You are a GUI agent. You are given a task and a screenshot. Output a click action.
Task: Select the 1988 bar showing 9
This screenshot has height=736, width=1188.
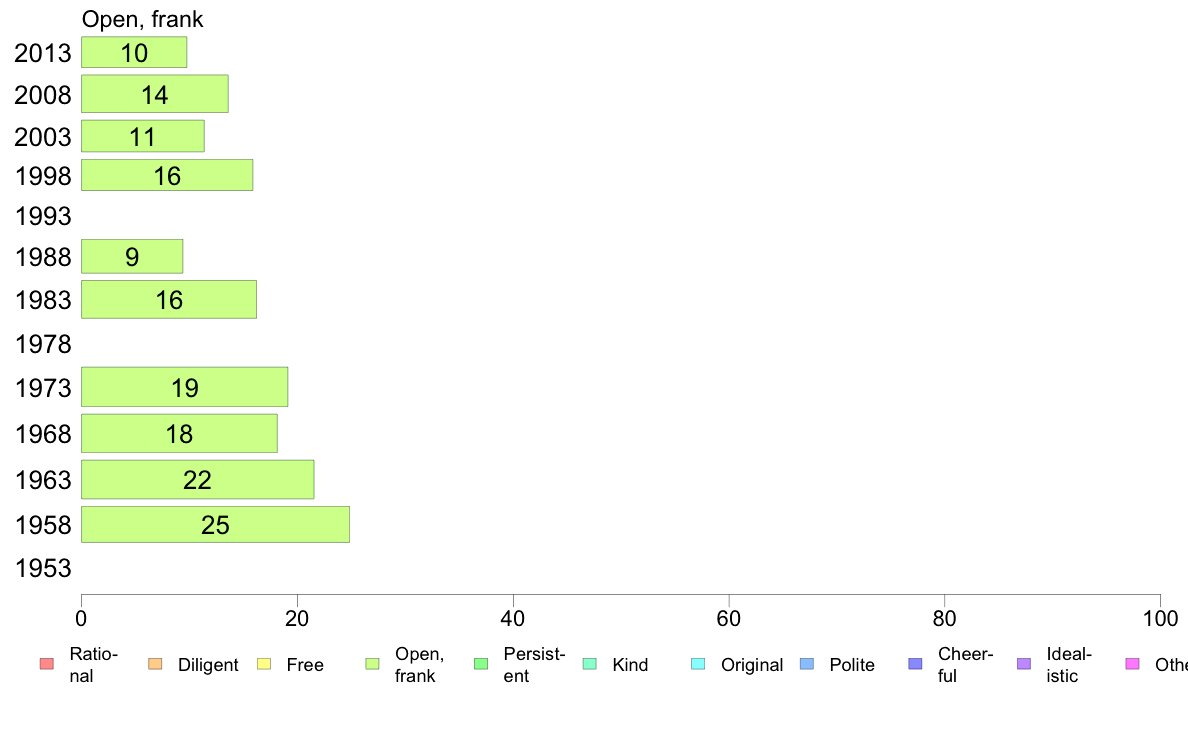click(132, 257)
